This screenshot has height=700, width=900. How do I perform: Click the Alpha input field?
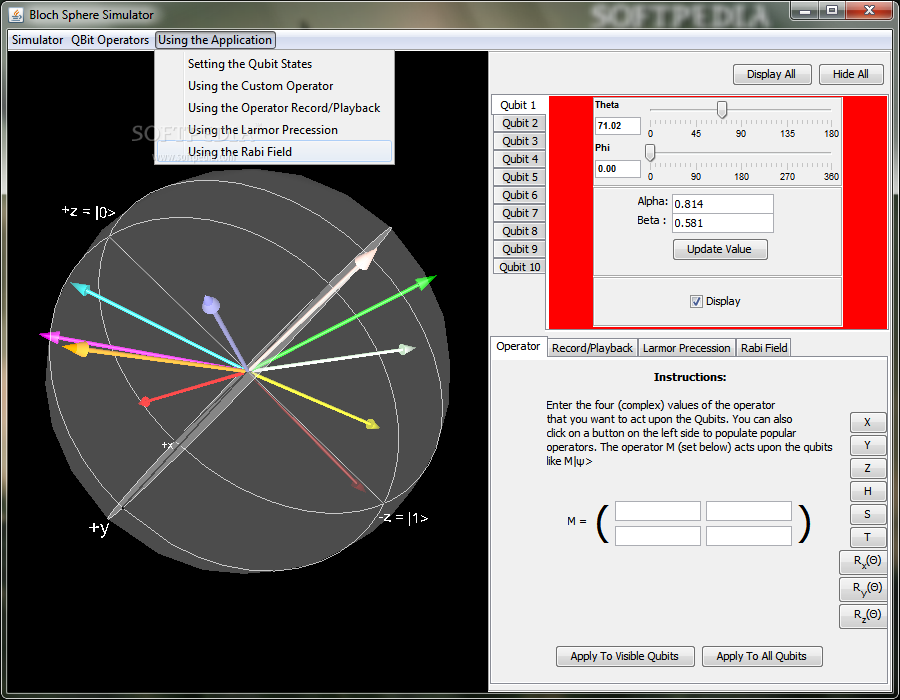pyautogui.click(x=723, y=204)
